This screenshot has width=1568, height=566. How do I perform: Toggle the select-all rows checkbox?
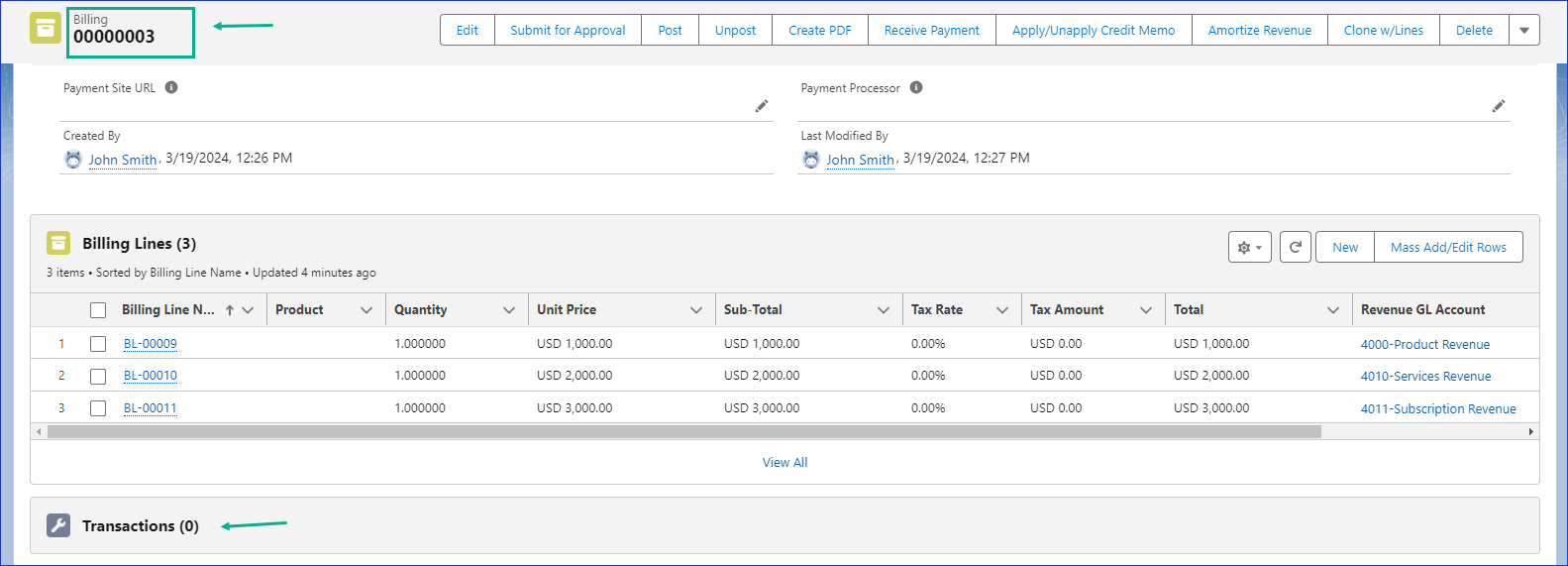(98, 310)
